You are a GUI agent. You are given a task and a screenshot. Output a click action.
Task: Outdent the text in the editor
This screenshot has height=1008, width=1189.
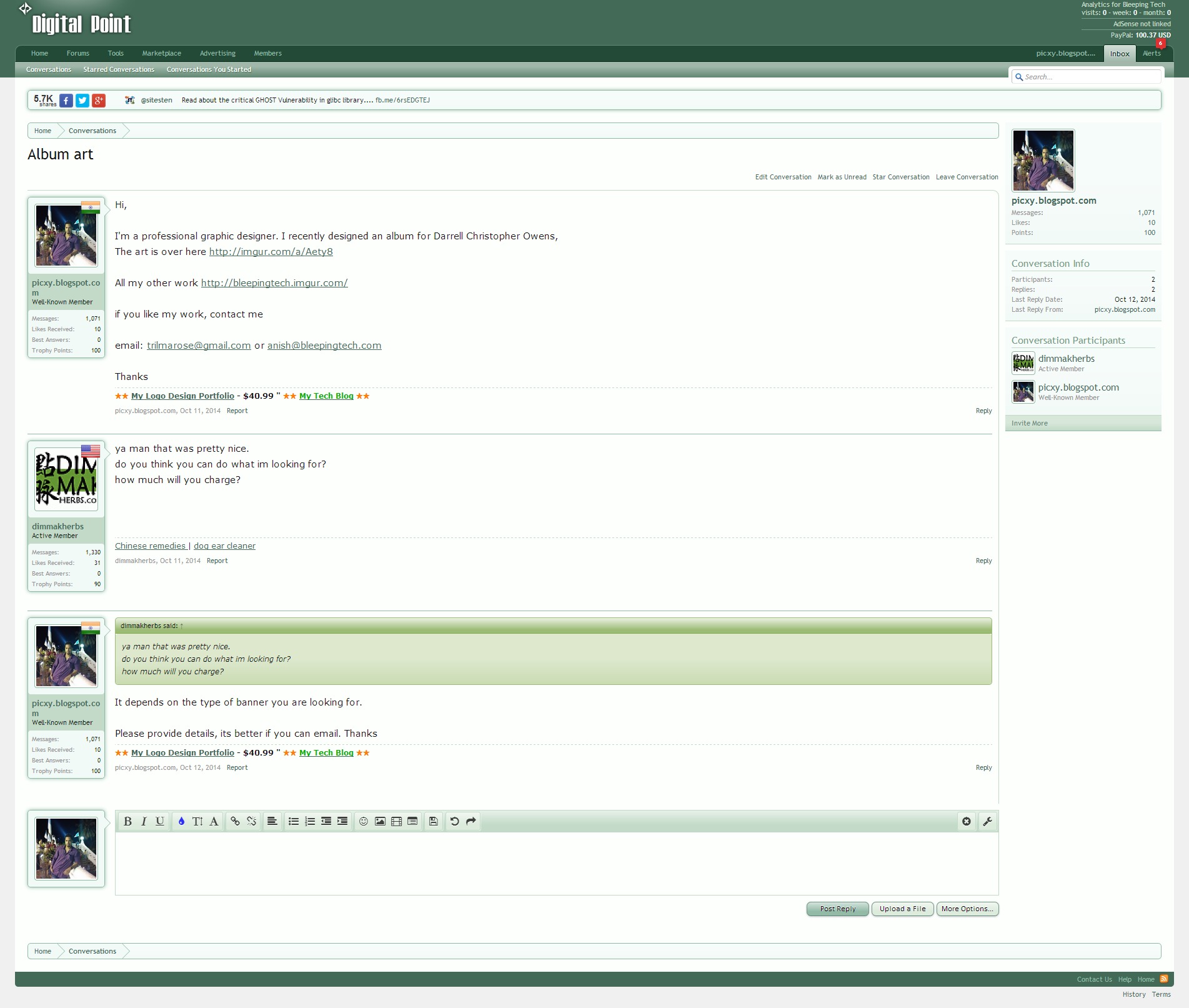click(x=326, y=821)
